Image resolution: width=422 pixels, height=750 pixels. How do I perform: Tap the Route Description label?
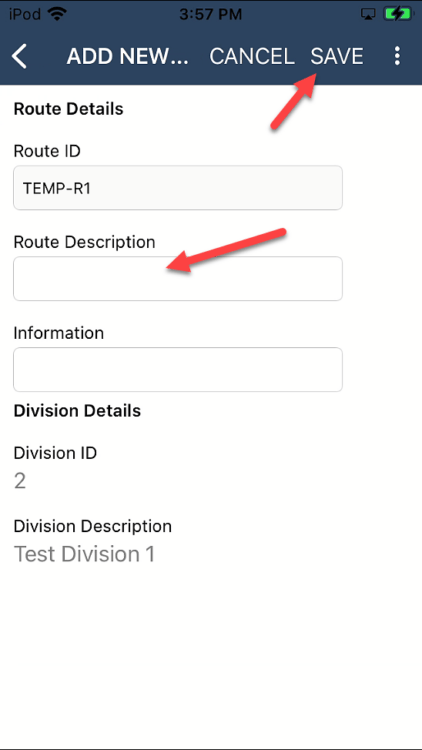tap(84, 242)
